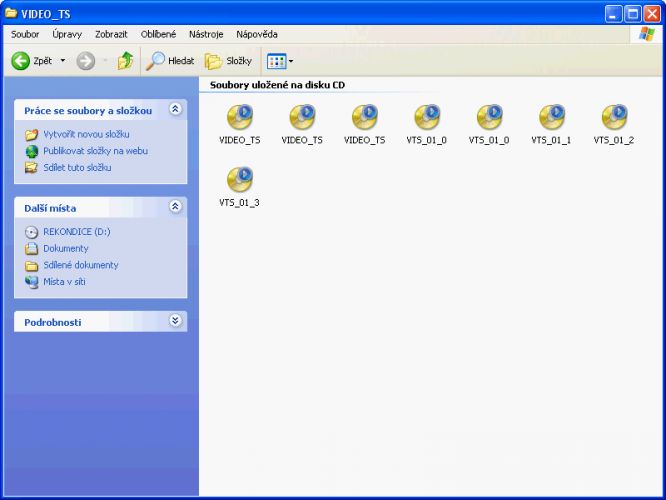This screenshot has width=666, height=500.
Task: Open REKONDICE (D:) drive link
Action: click(77, 232)
